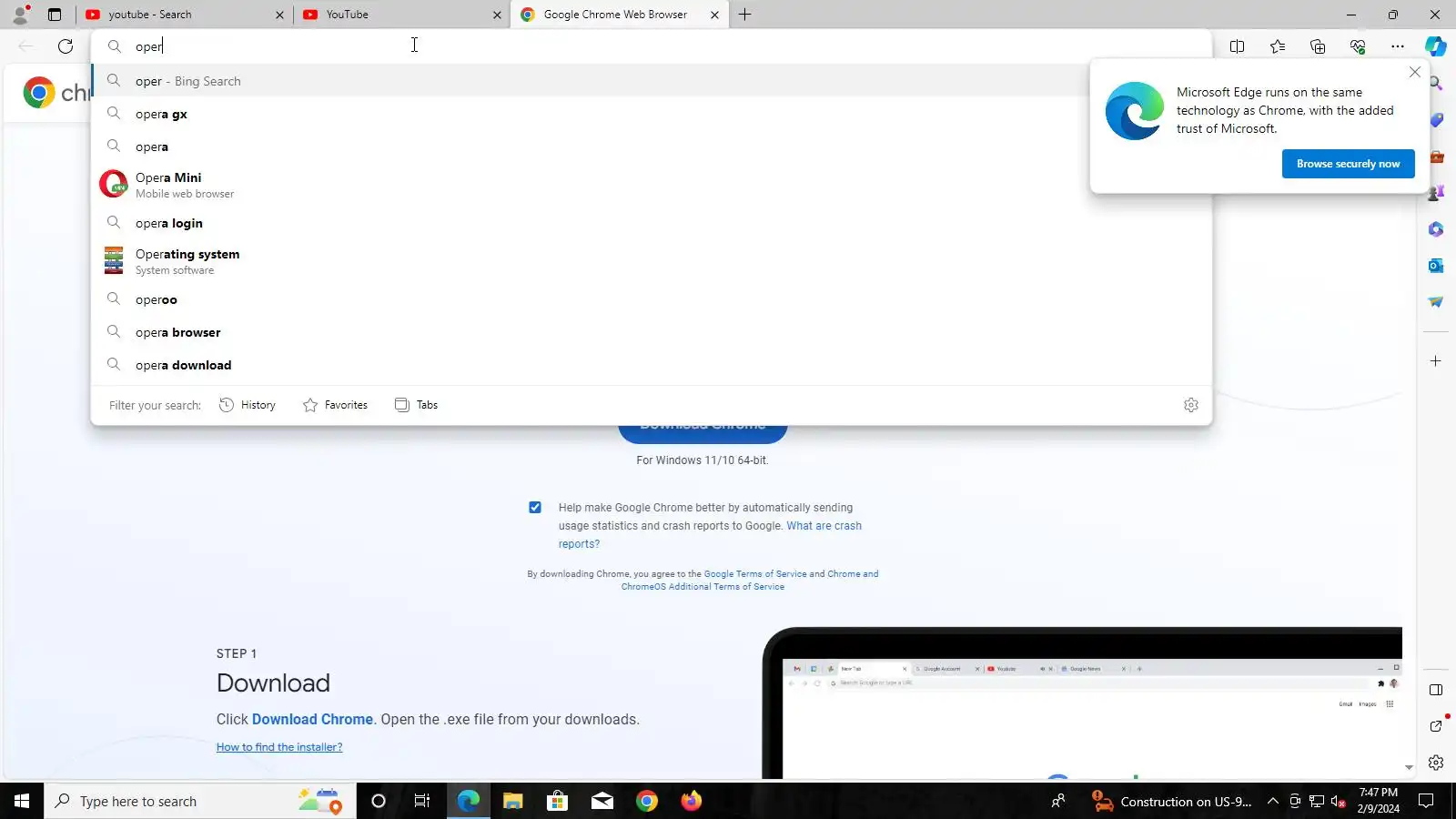Select the 'oper - Bing Search' suggestion
Screen dimensions: 1456x819
pos(652,81)
